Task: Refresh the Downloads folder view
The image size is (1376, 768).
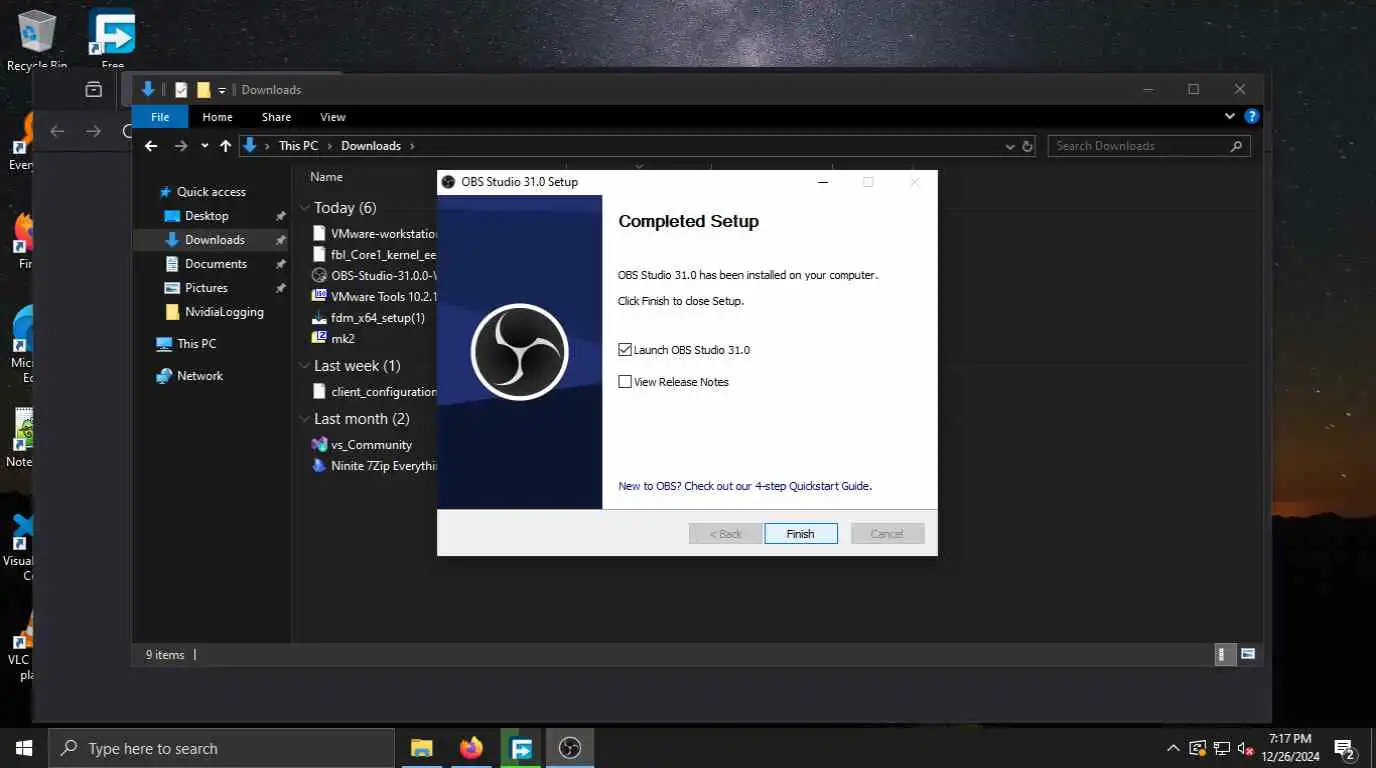Action: pyautogui.click(x=1027, y=146)
